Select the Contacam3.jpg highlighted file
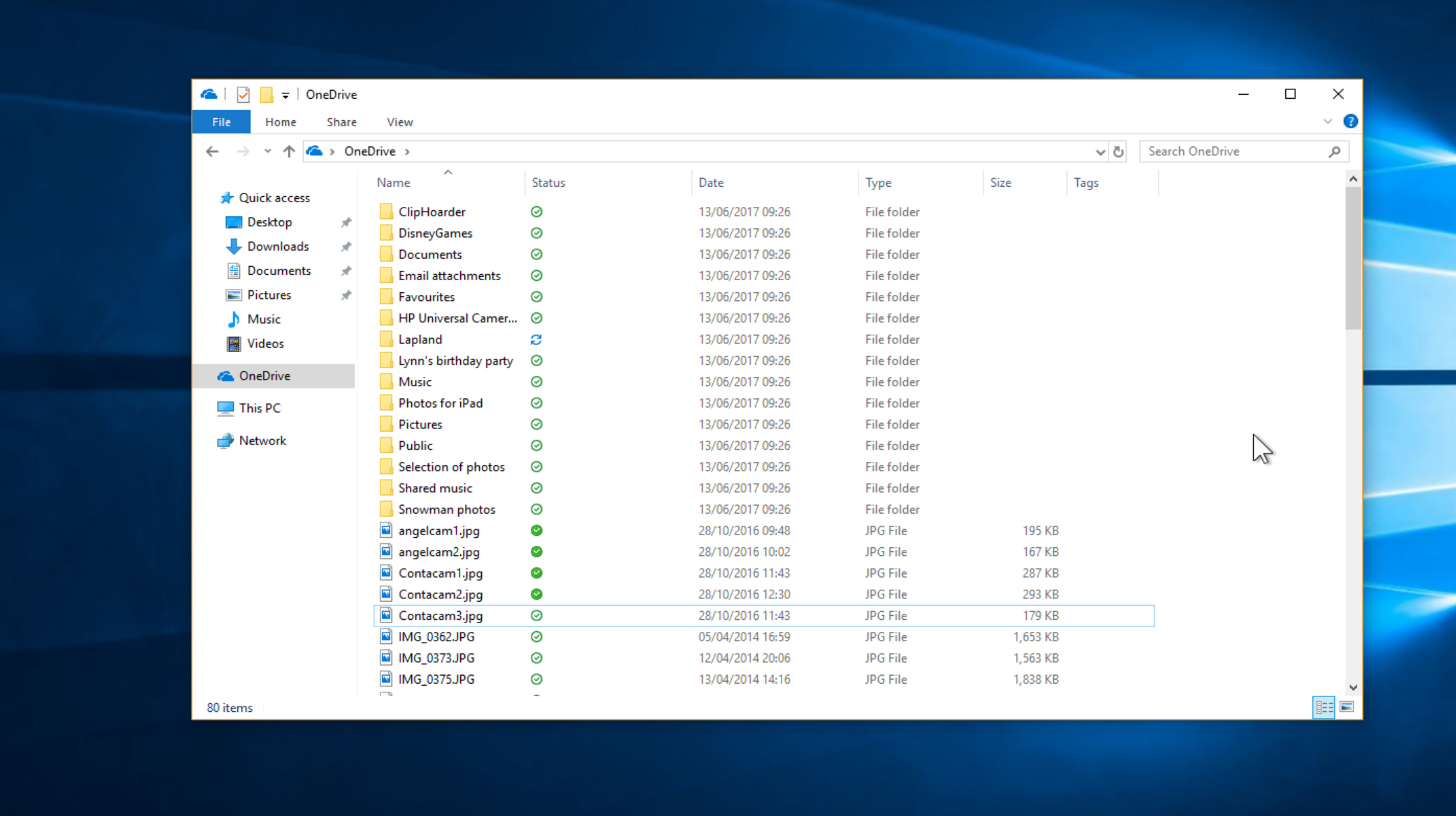Image resolution: width=1456 pixels, height=816 pixels. [440, 615]
